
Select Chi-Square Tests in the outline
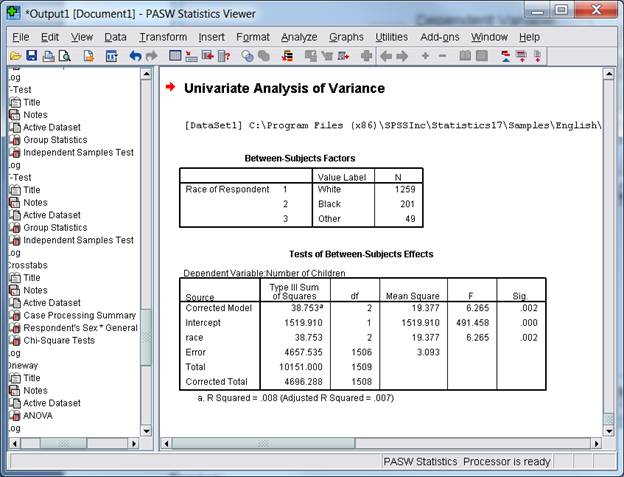(59, 340)
